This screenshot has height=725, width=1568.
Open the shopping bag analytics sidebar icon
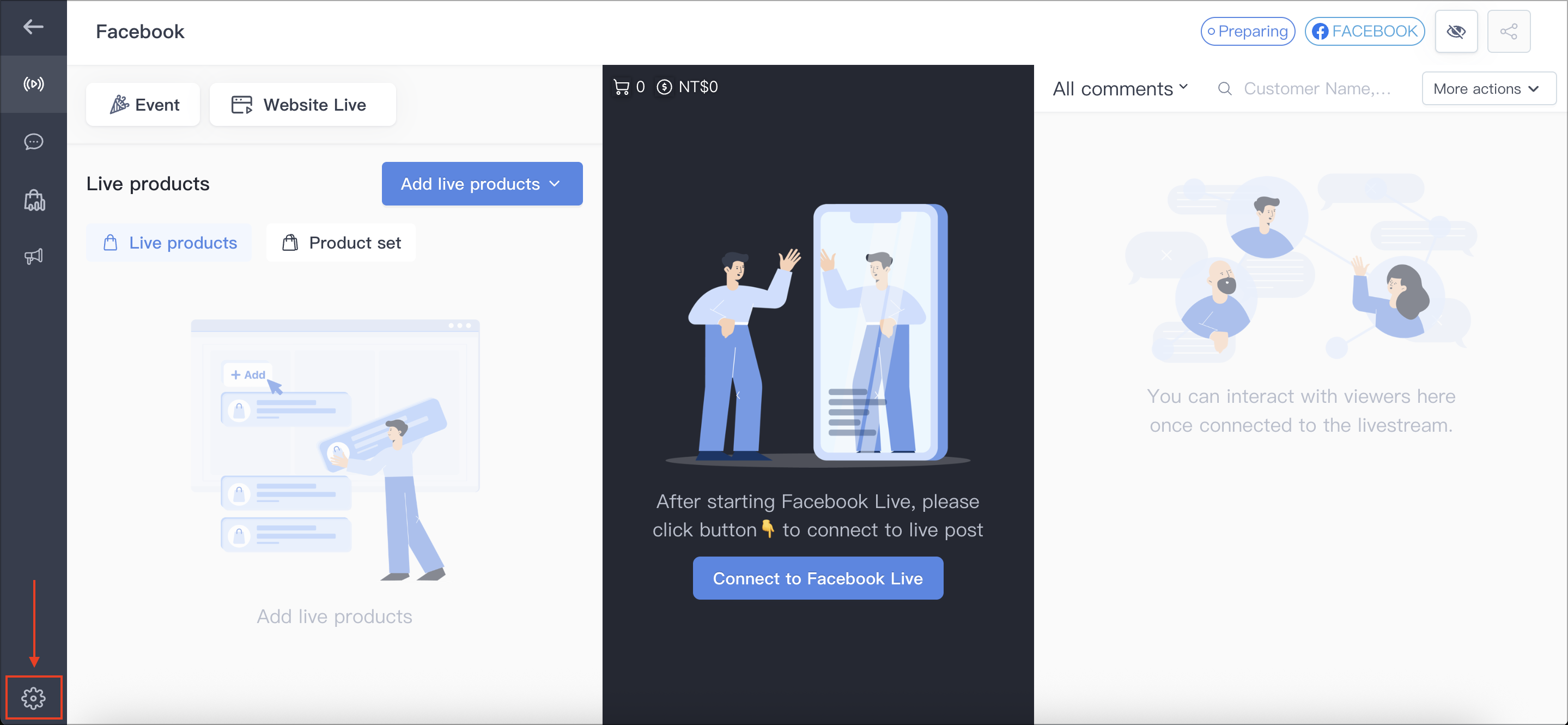34,200
